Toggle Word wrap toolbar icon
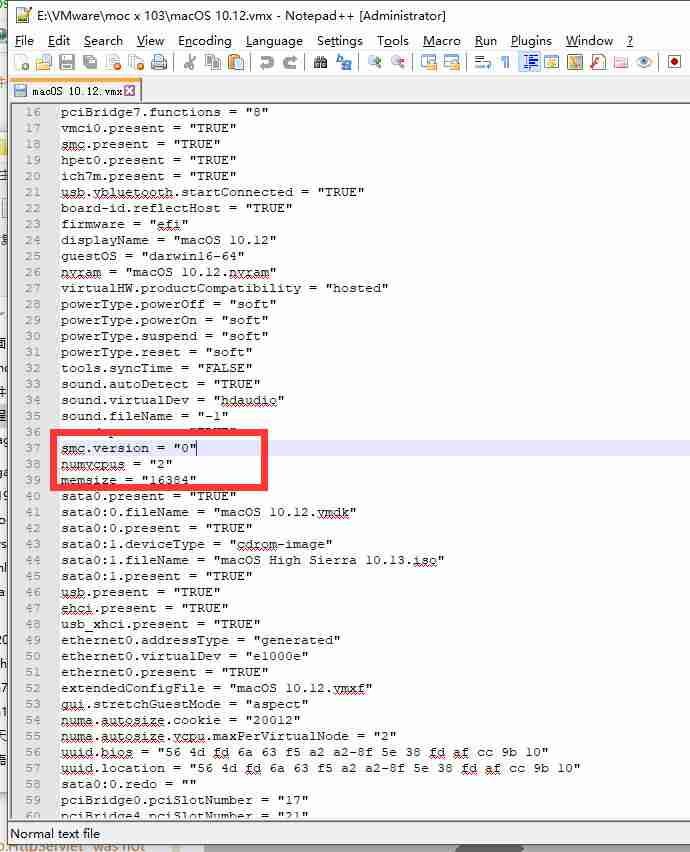690x852 pixels. coord(482,62)
